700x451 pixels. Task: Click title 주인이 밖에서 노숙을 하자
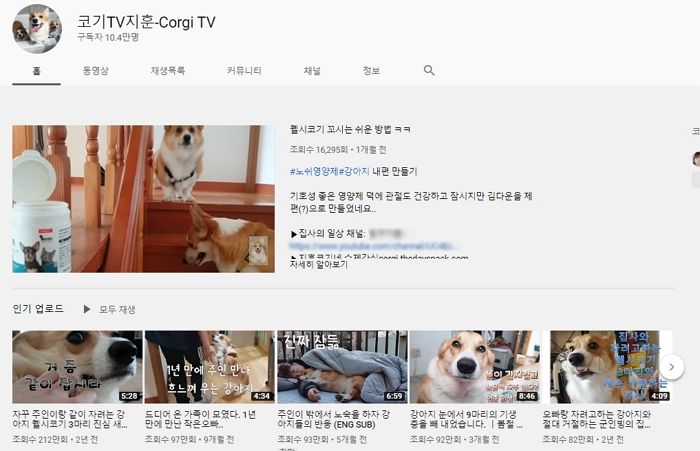333,419
